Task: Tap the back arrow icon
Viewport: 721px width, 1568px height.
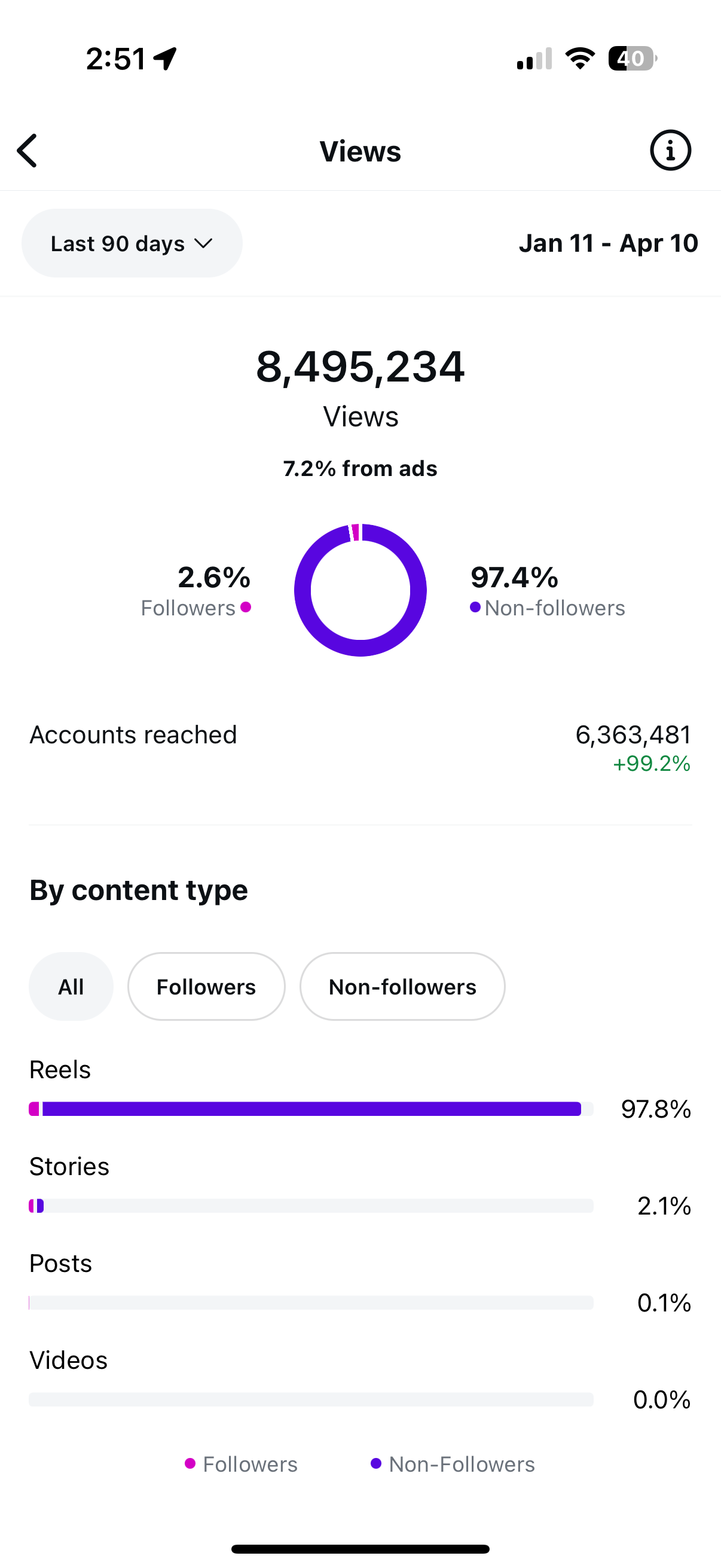Action: (x=28, y=150)
